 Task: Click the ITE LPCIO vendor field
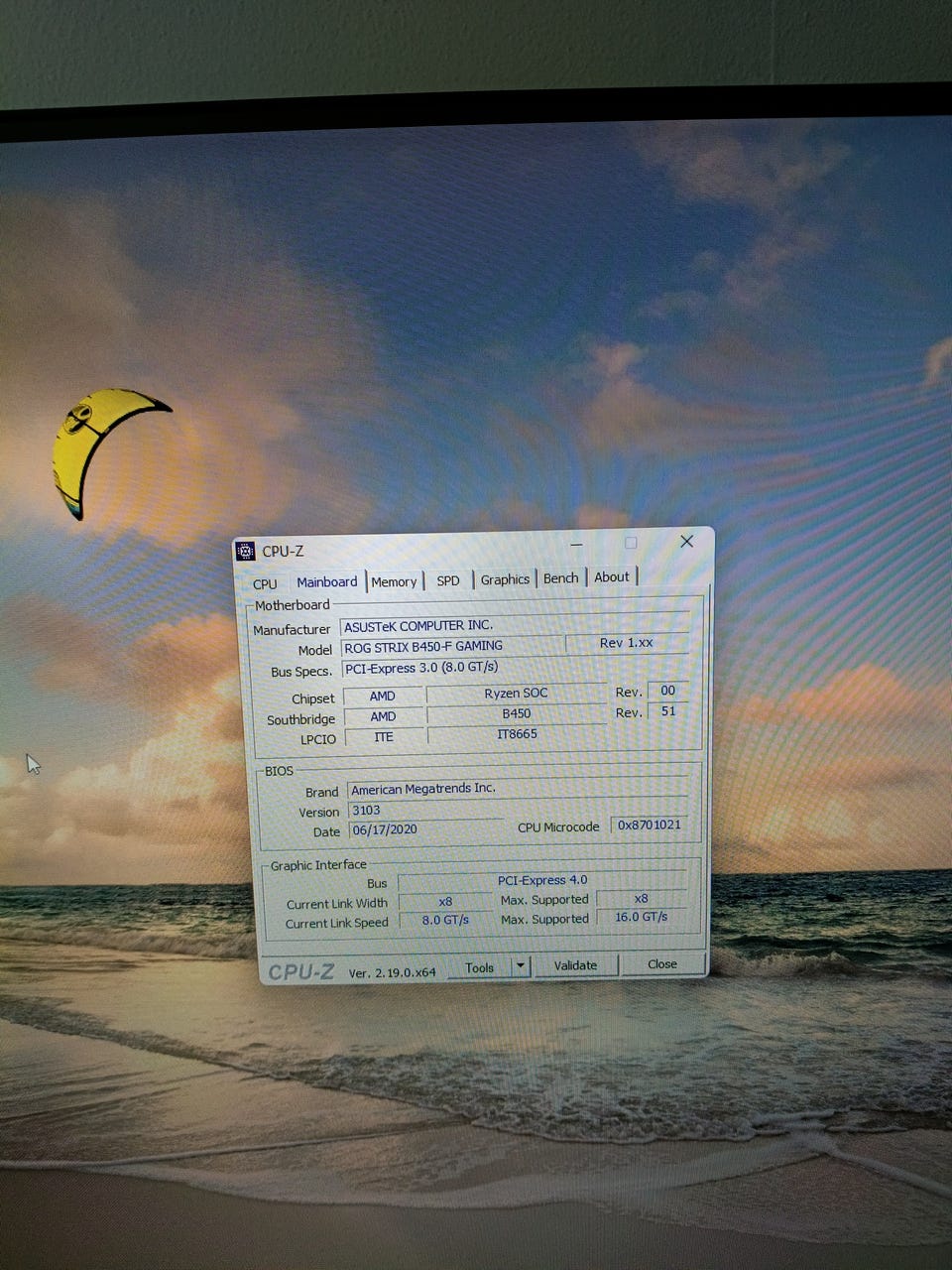point(384,737)
